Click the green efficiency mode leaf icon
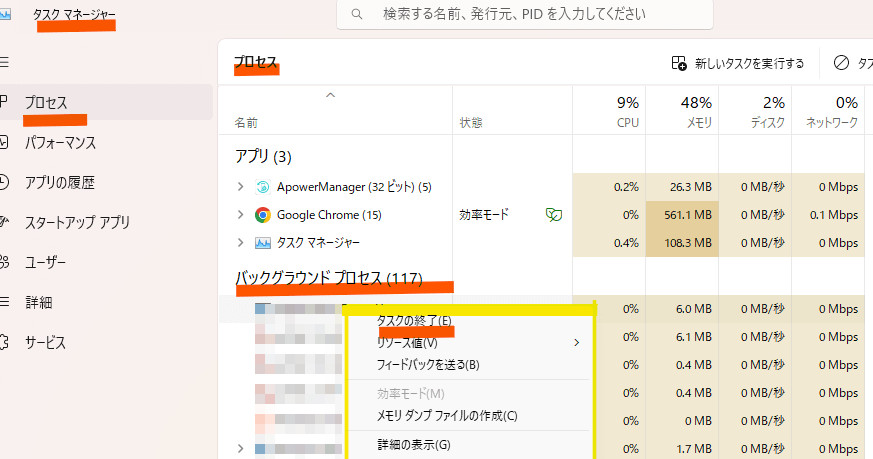873x459 pixels. tap(552, 215)
